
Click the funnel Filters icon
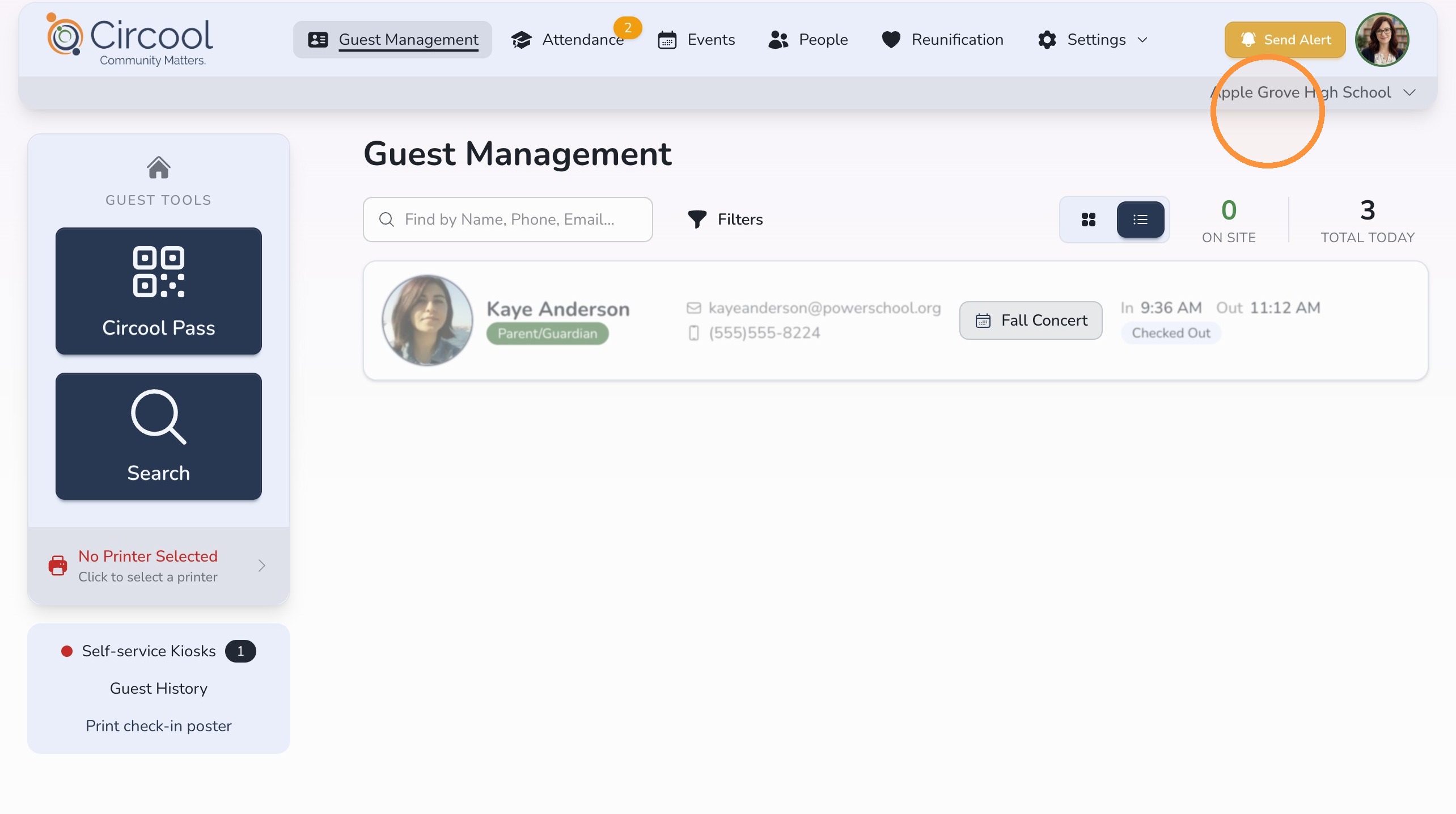(697, 220)
